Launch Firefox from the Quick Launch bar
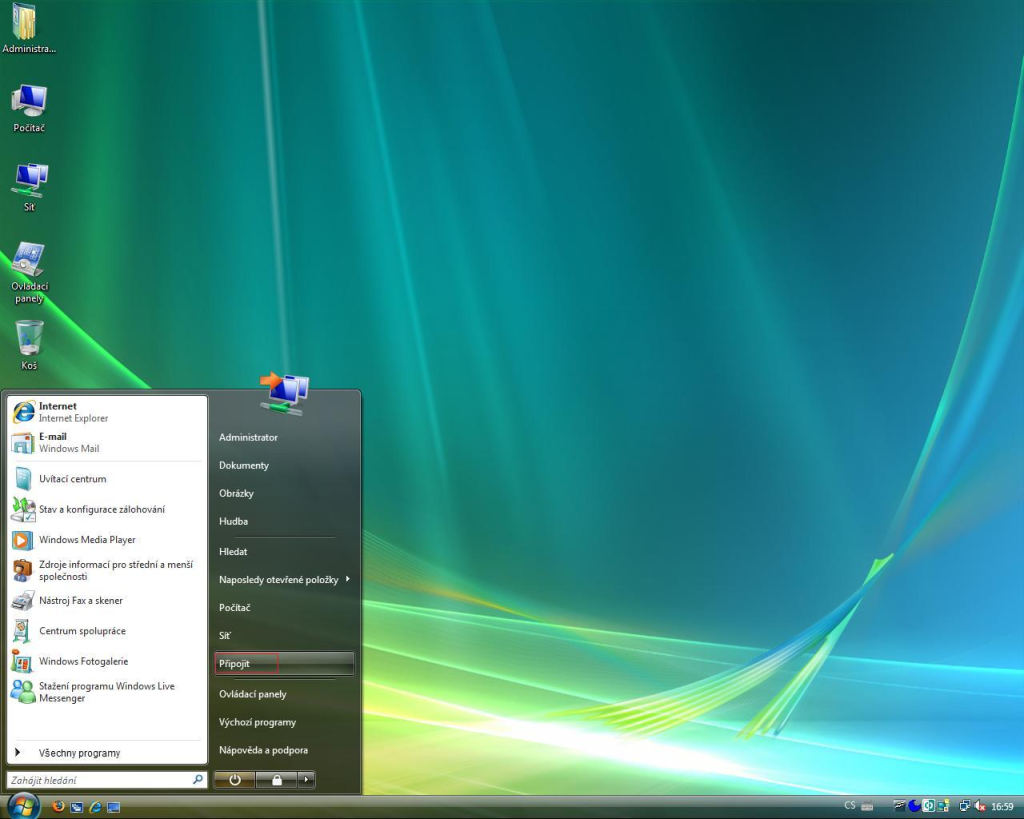Viewport: 1024px width, 819px height. click(x=58, y=806)
